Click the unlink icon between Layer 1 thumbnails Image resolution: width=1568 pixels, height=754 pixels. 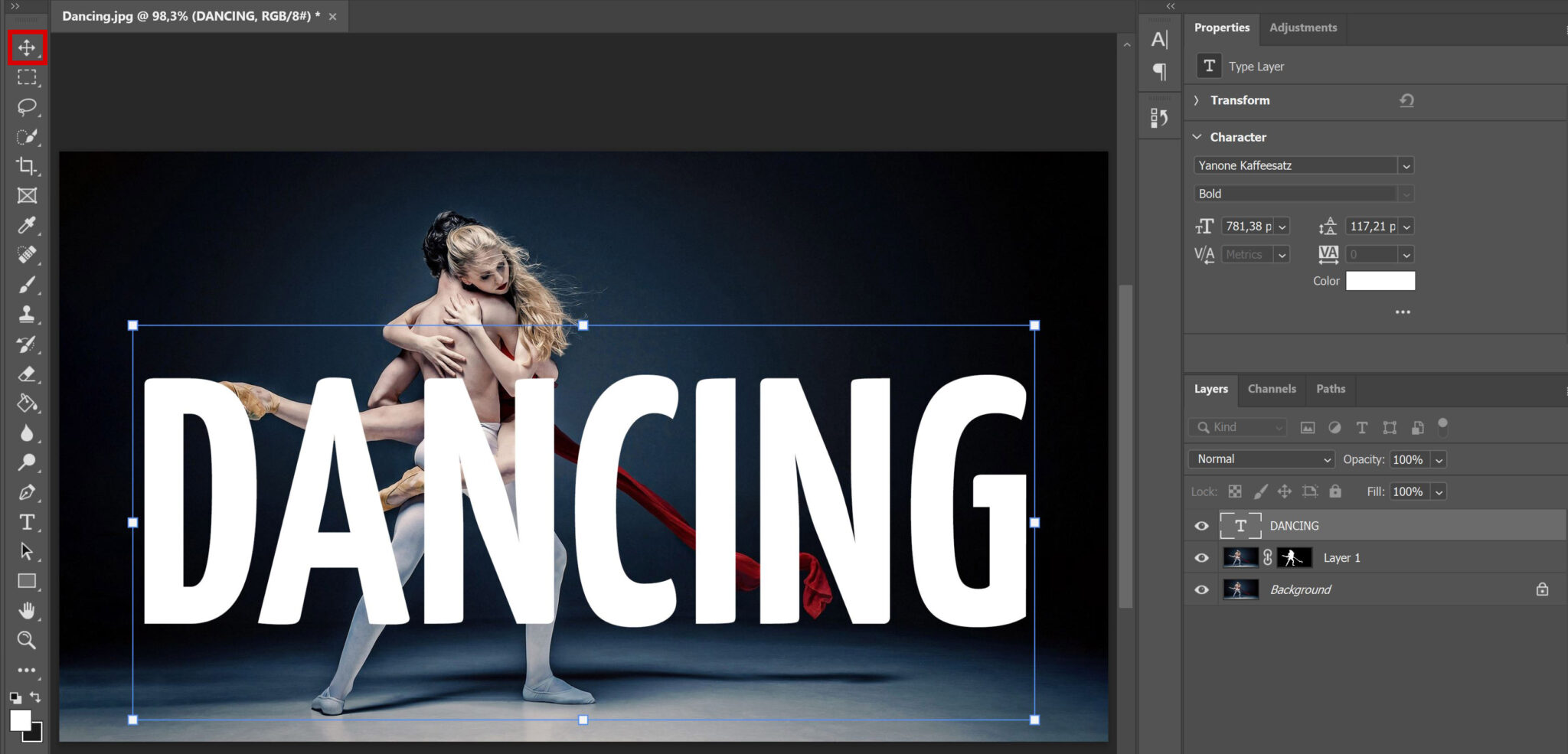pos(1267,557)
